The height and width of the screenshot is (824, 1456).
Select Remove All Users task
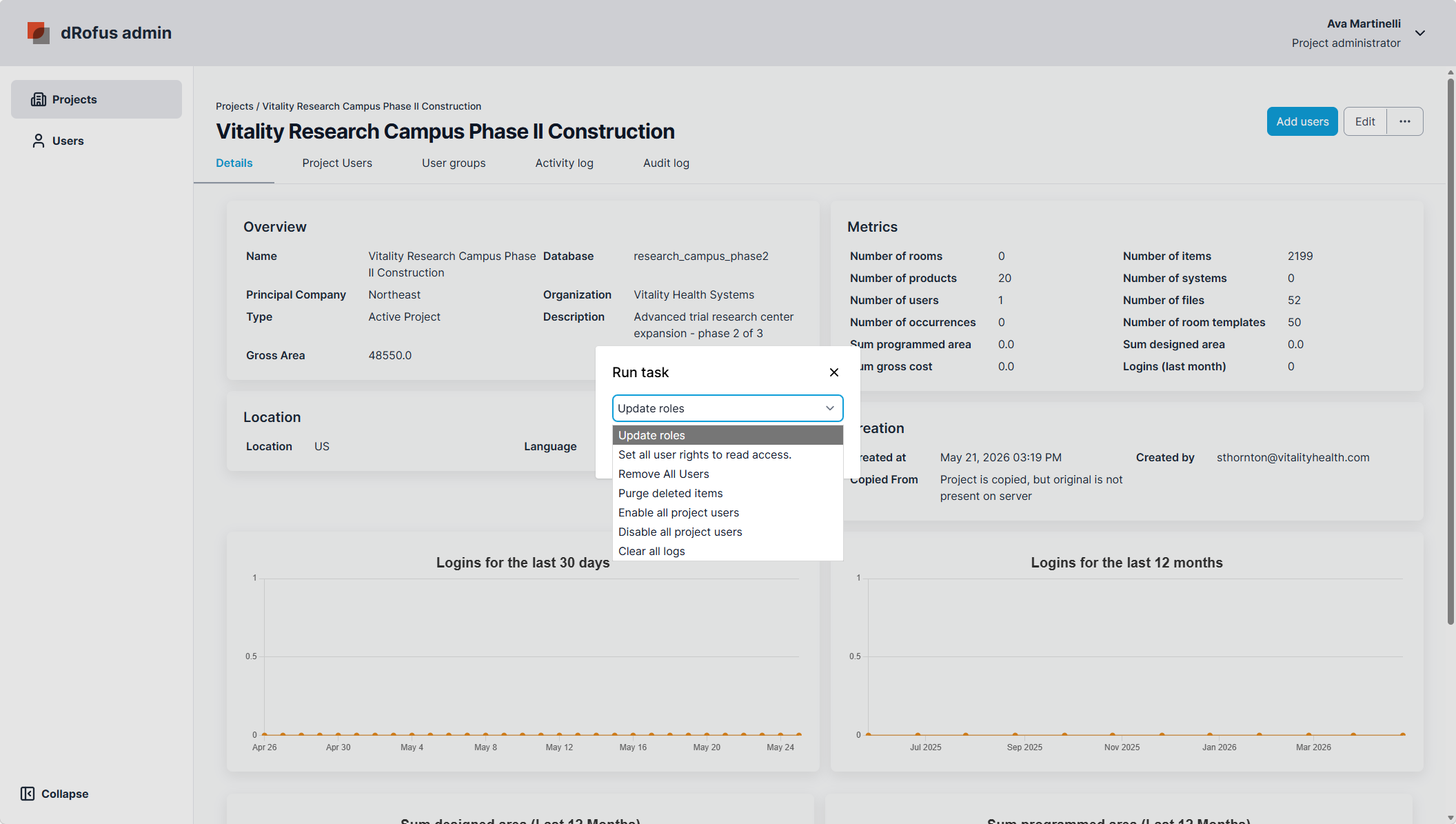tap(728, 474)
